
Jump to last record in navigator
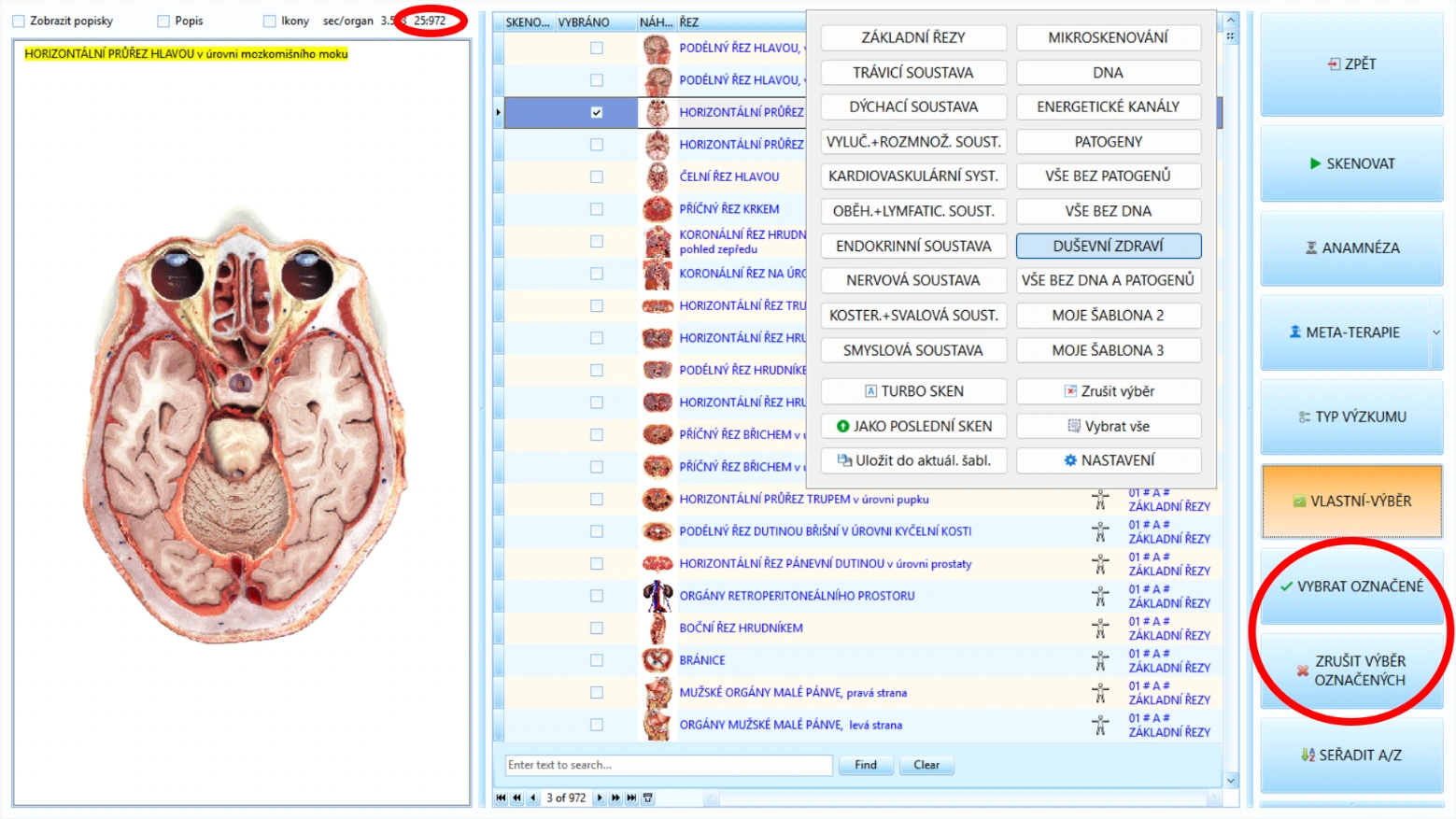[632, 798]
